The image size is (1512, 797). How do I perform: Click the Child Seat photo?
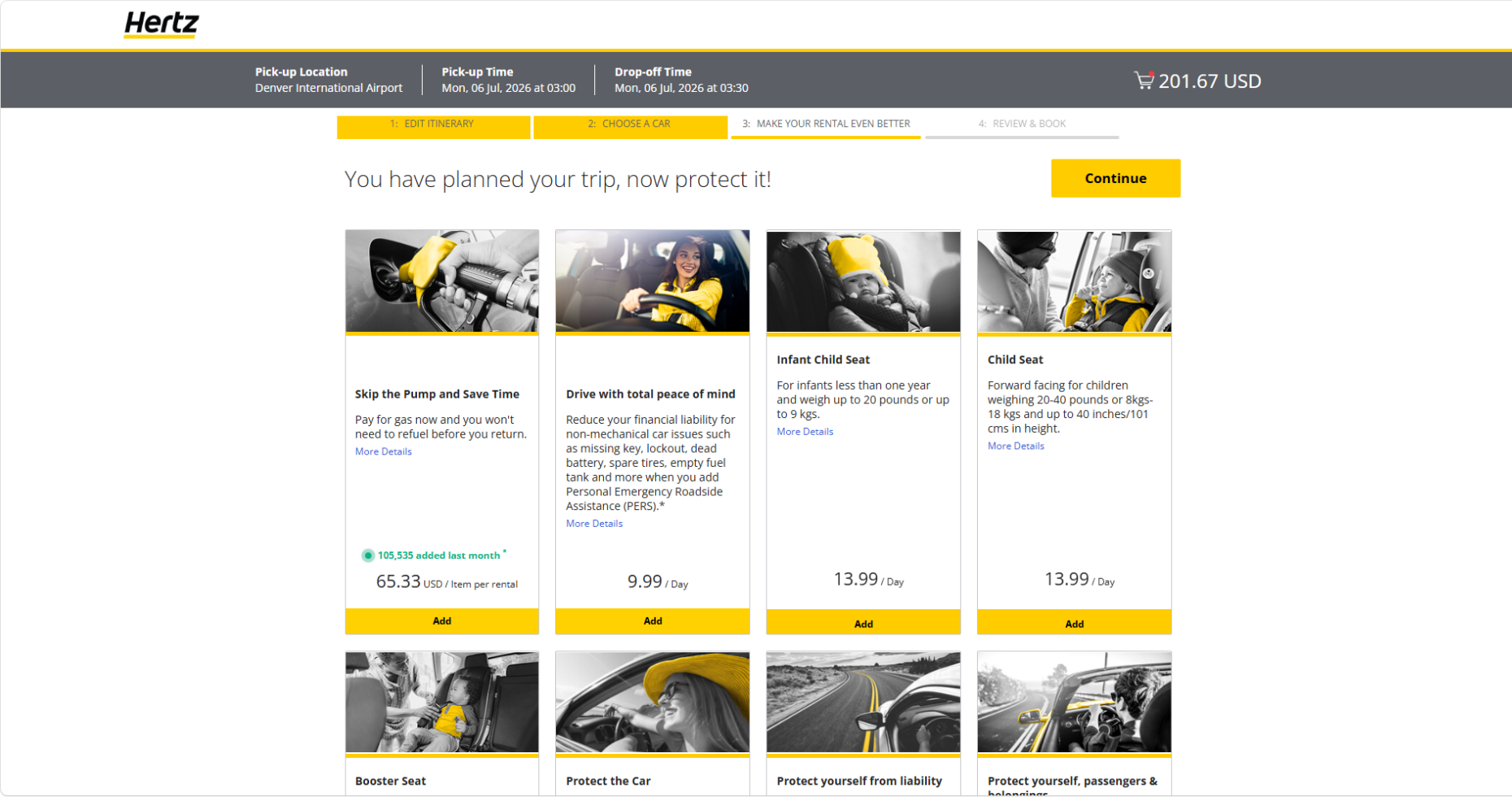[x=1074, y=281]
